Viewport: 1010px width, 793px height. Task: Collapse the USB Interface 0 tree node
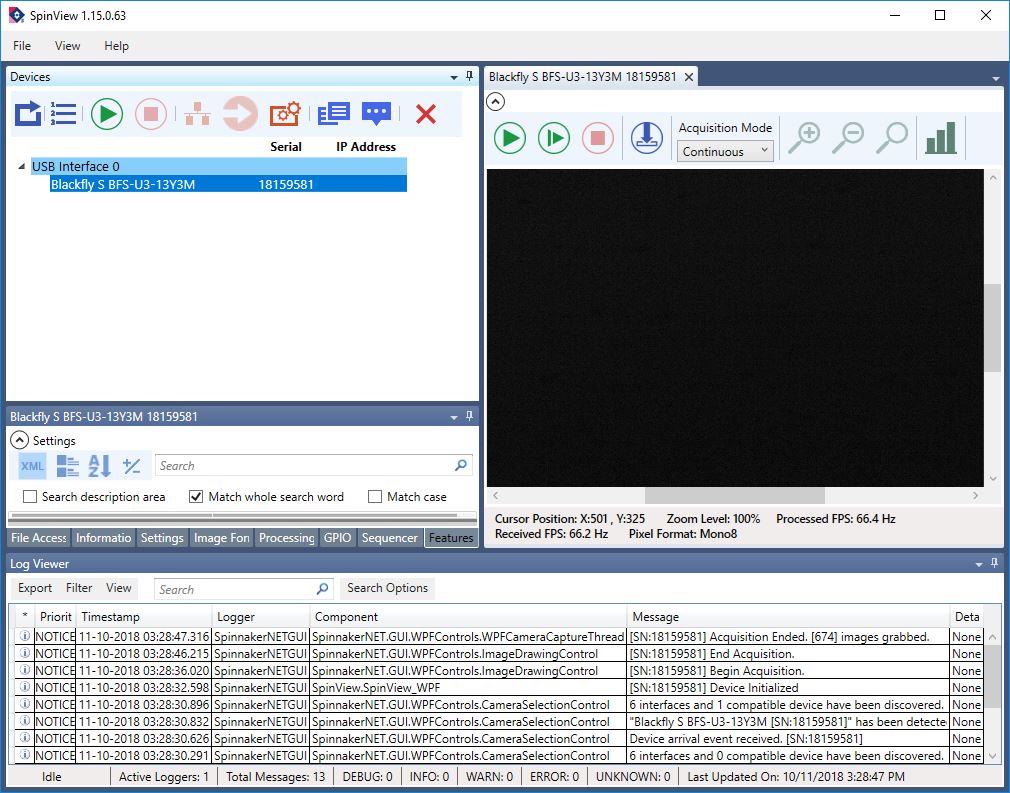tap(22, 167)
